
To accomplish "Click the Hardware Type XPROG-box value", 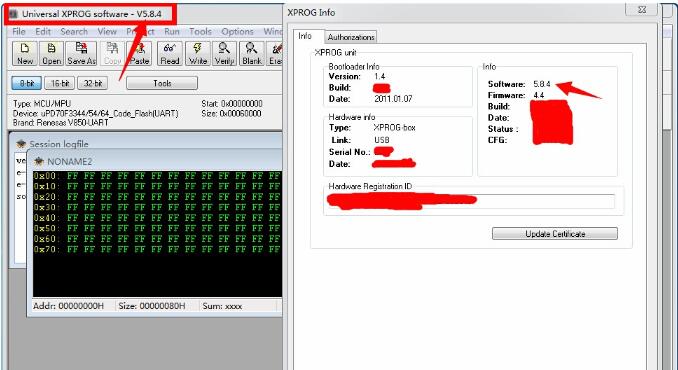I will click(394, 128).
